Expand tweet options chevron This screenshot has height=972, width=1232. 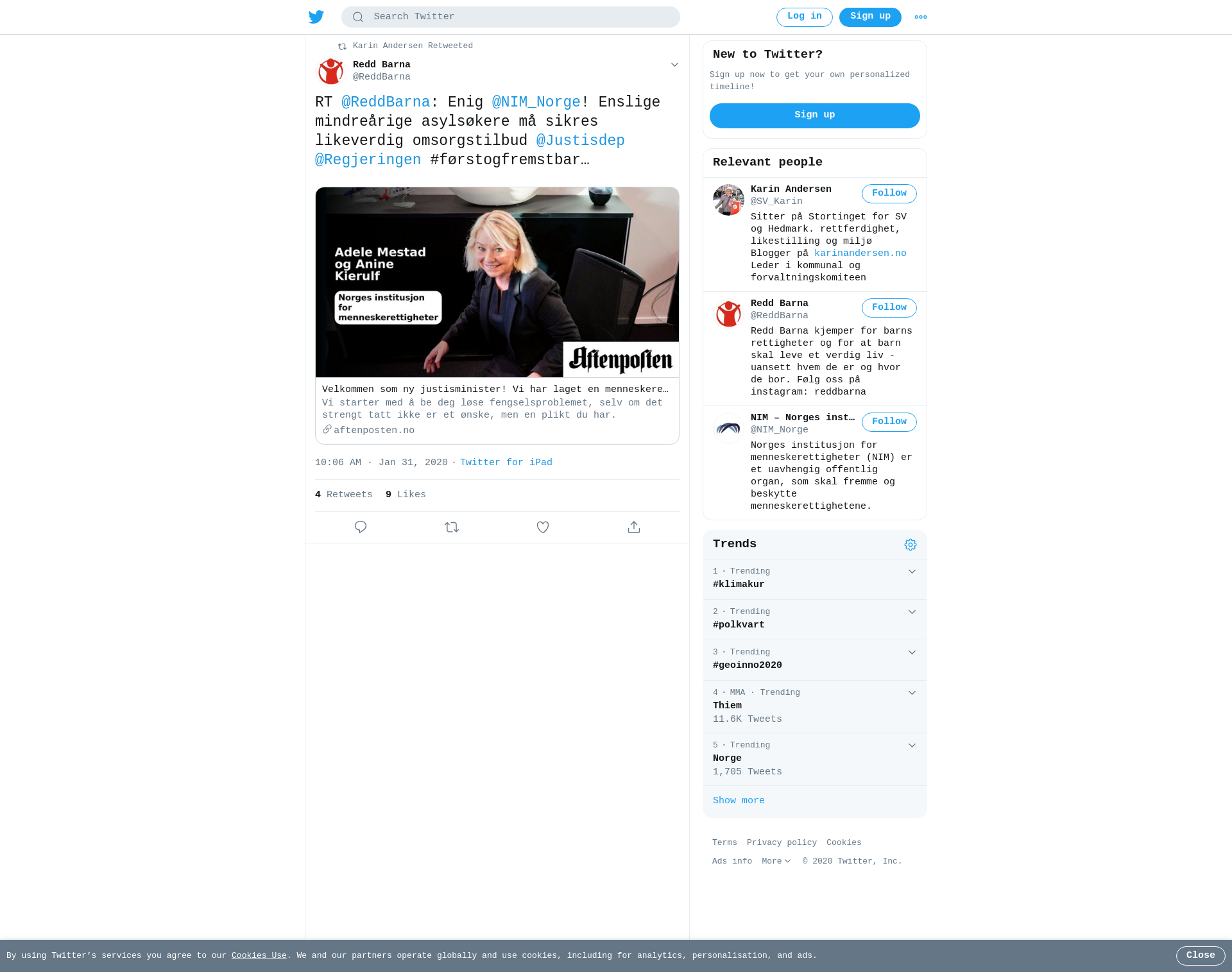(x=674, y=65)
